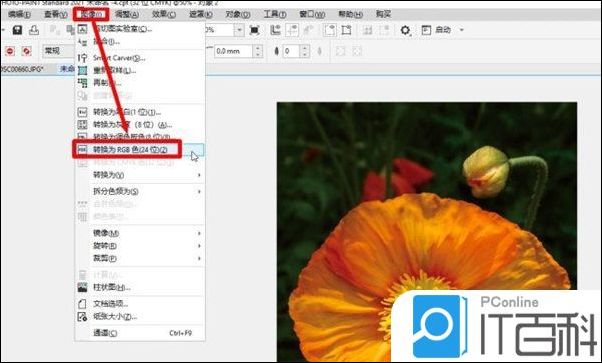The image size is (602, 363).
Task: Click the full screen preview icon
Action: click(x=254, y=30)
